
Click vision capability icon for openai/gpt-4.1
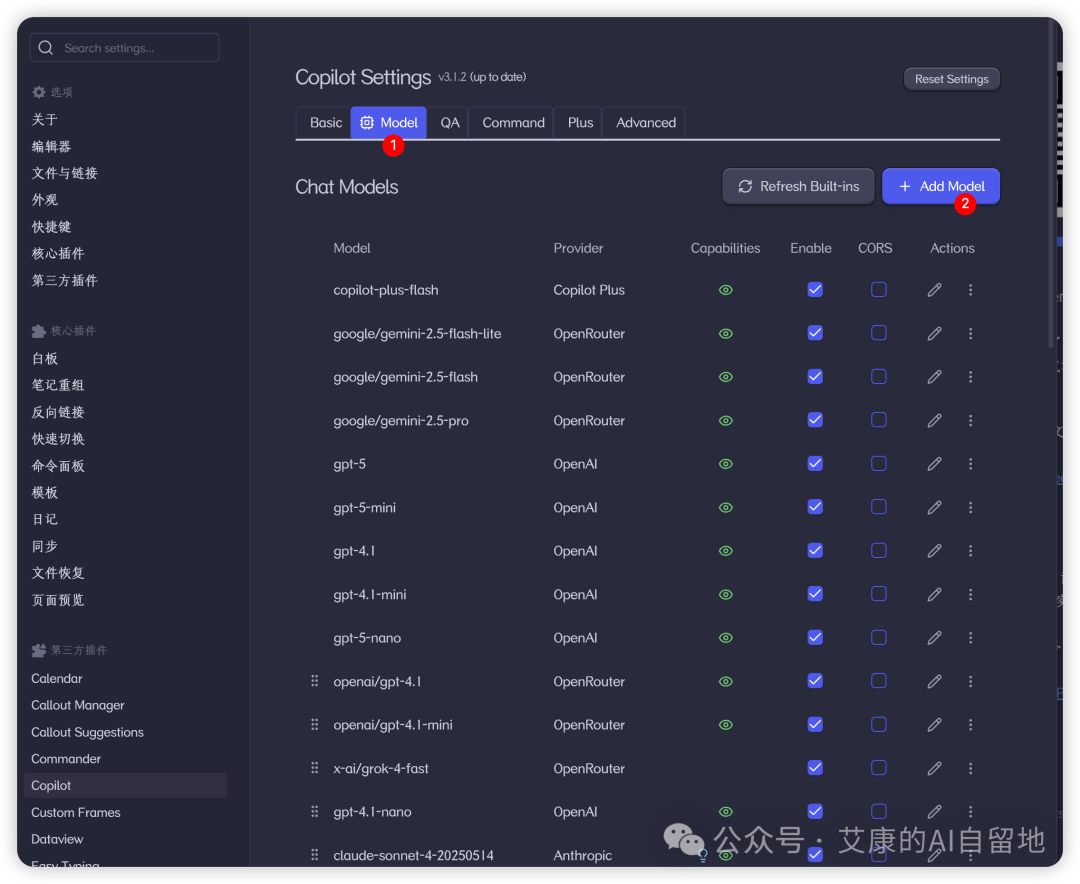725,681
